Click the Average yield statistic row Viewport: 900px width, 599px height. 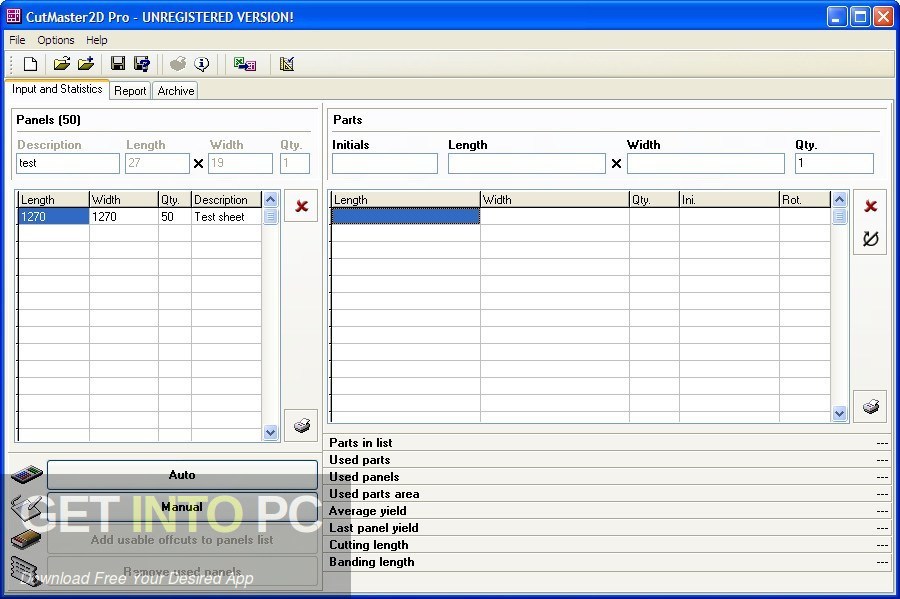coord(608,511)
